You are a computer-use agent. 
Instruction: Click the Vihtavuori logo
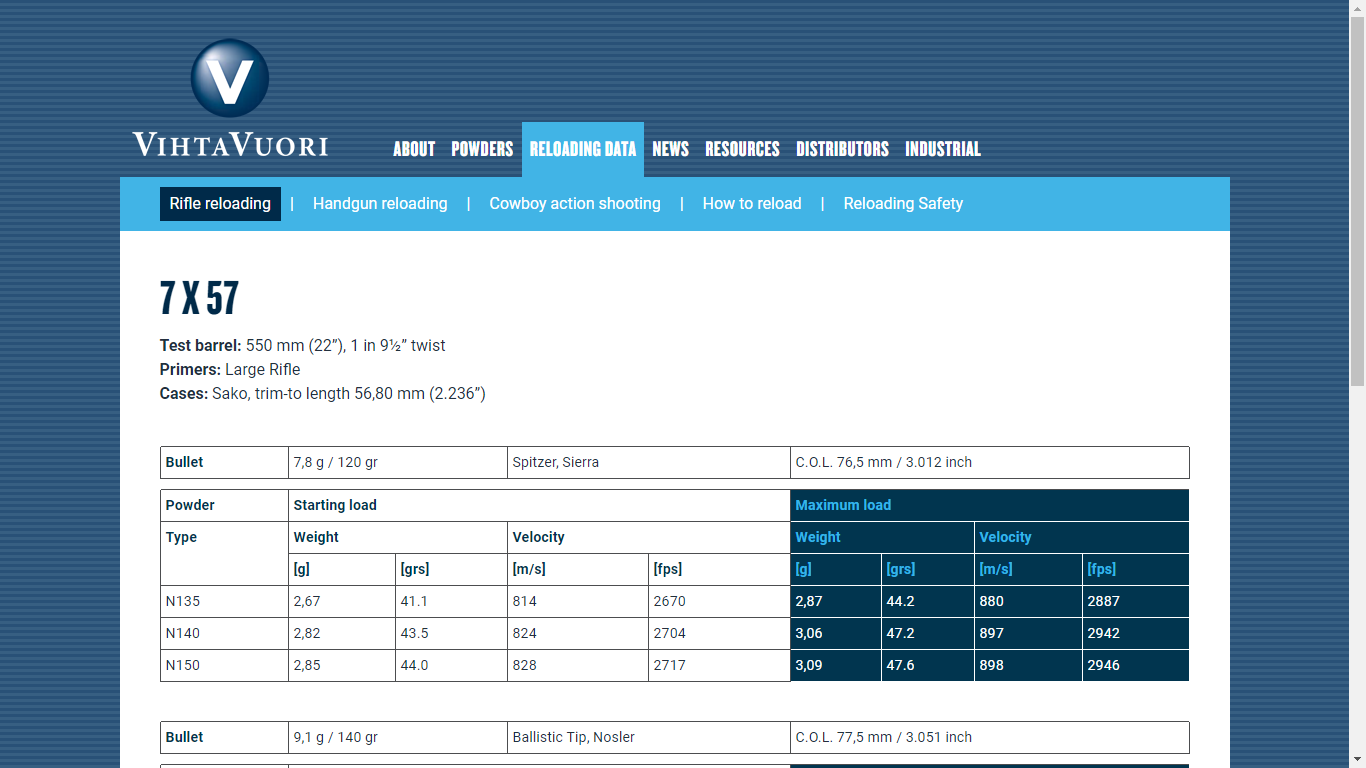tap(230, 98)
